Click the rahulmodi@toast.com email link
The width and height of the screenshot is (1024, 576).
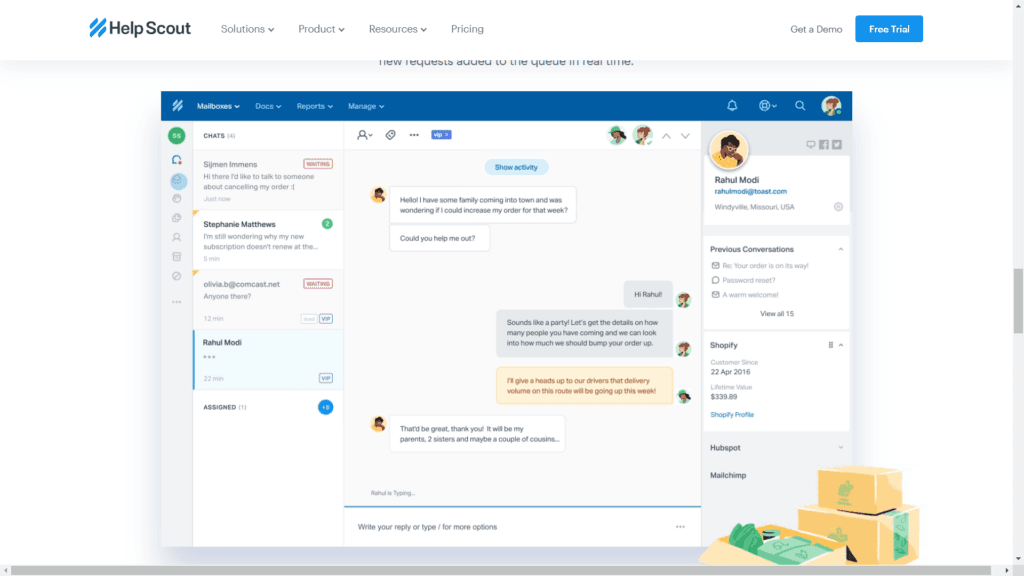click(750, 191)
